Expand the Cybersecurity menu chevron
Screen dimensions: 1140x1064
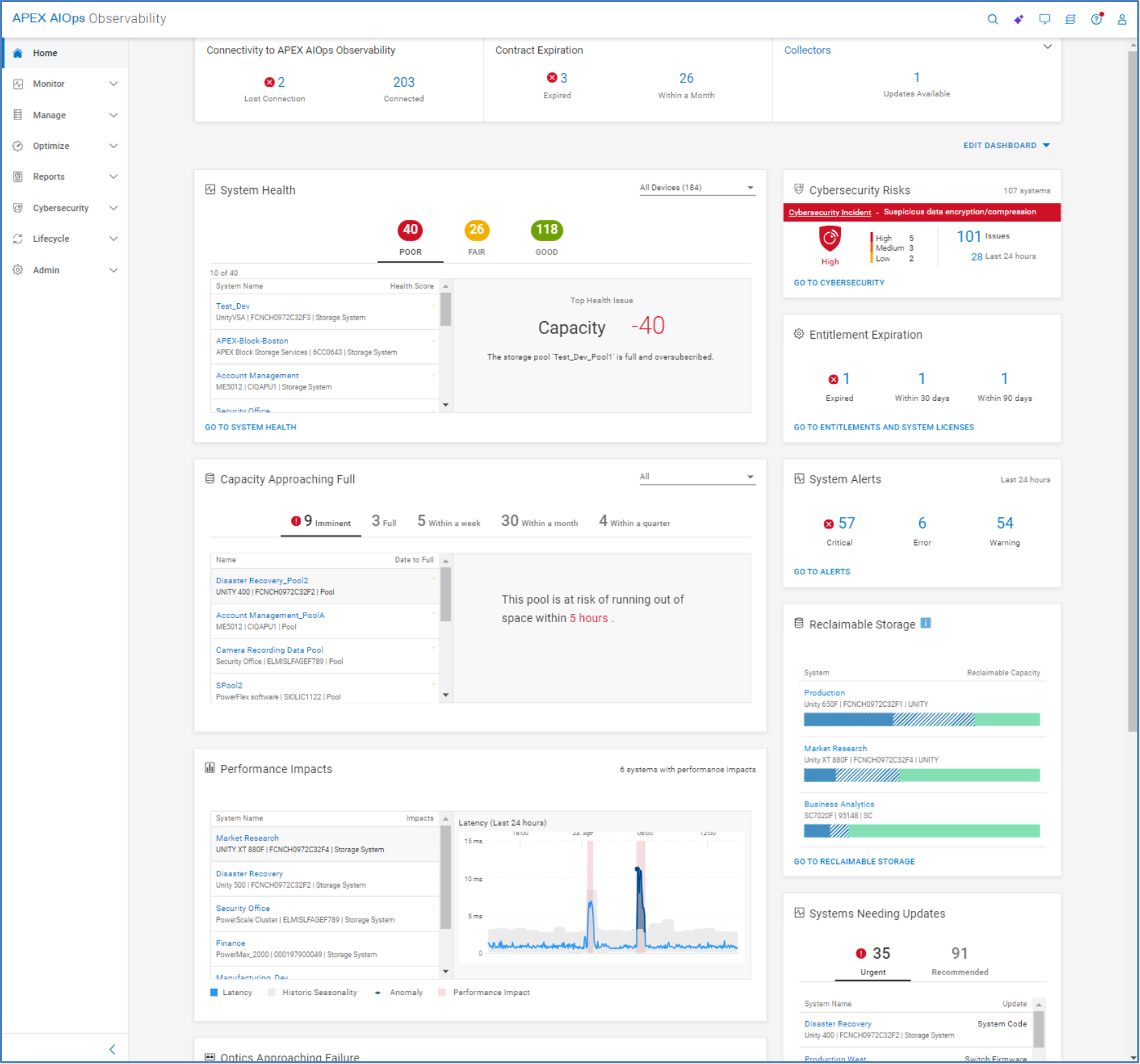[x=113, y=208]
